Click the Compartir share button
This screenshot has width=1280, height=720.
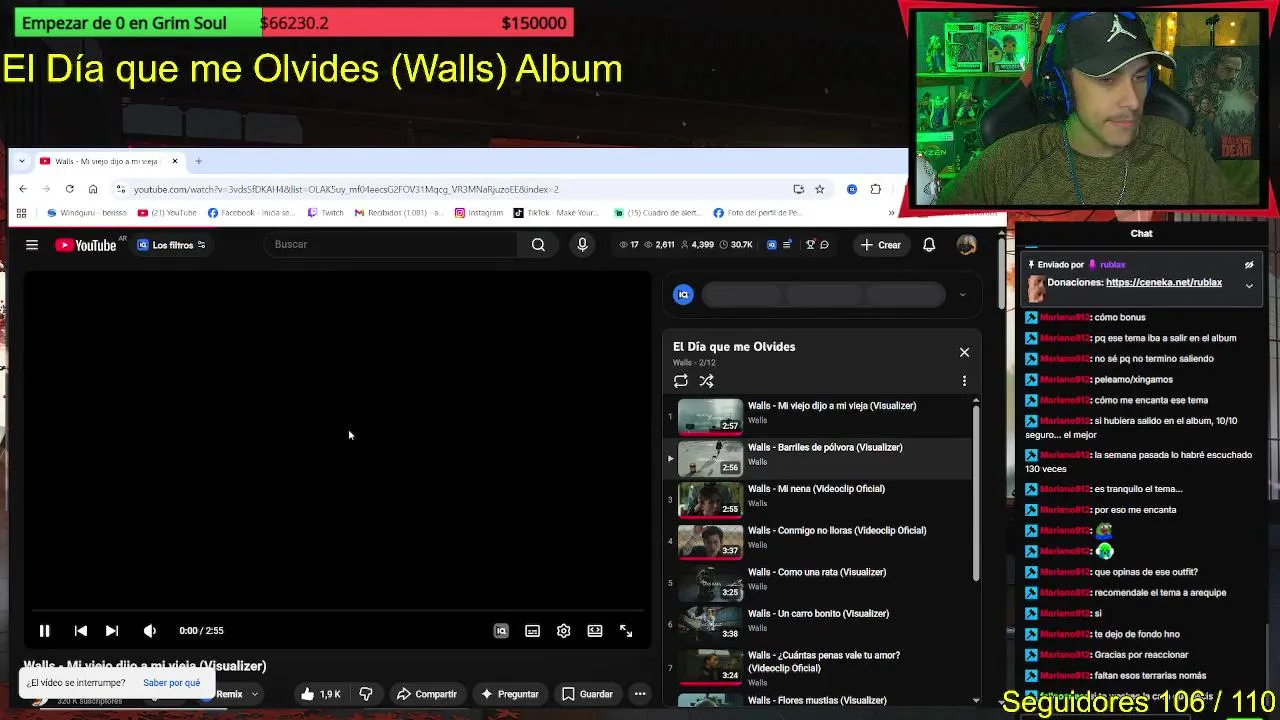click(x=427, y=694)
